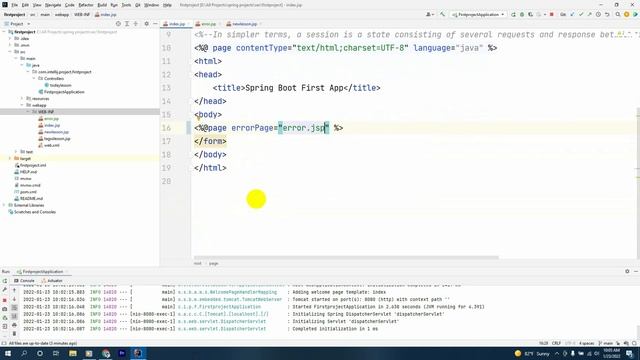Click the editor horizontal scrollbar

coord(346,258)
